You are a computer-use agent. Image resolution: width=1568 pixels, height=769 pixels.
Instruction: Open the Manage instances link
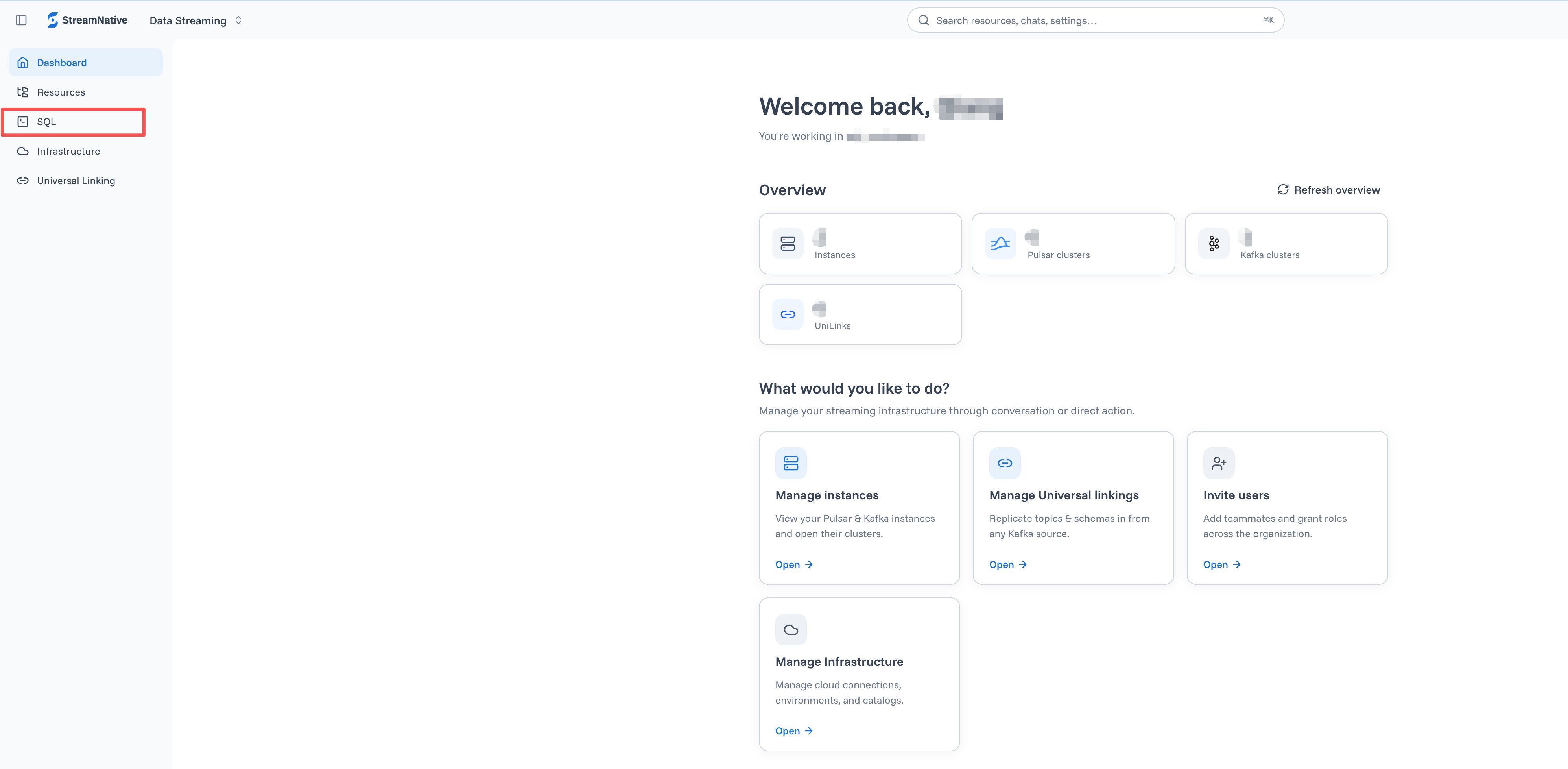794,564
